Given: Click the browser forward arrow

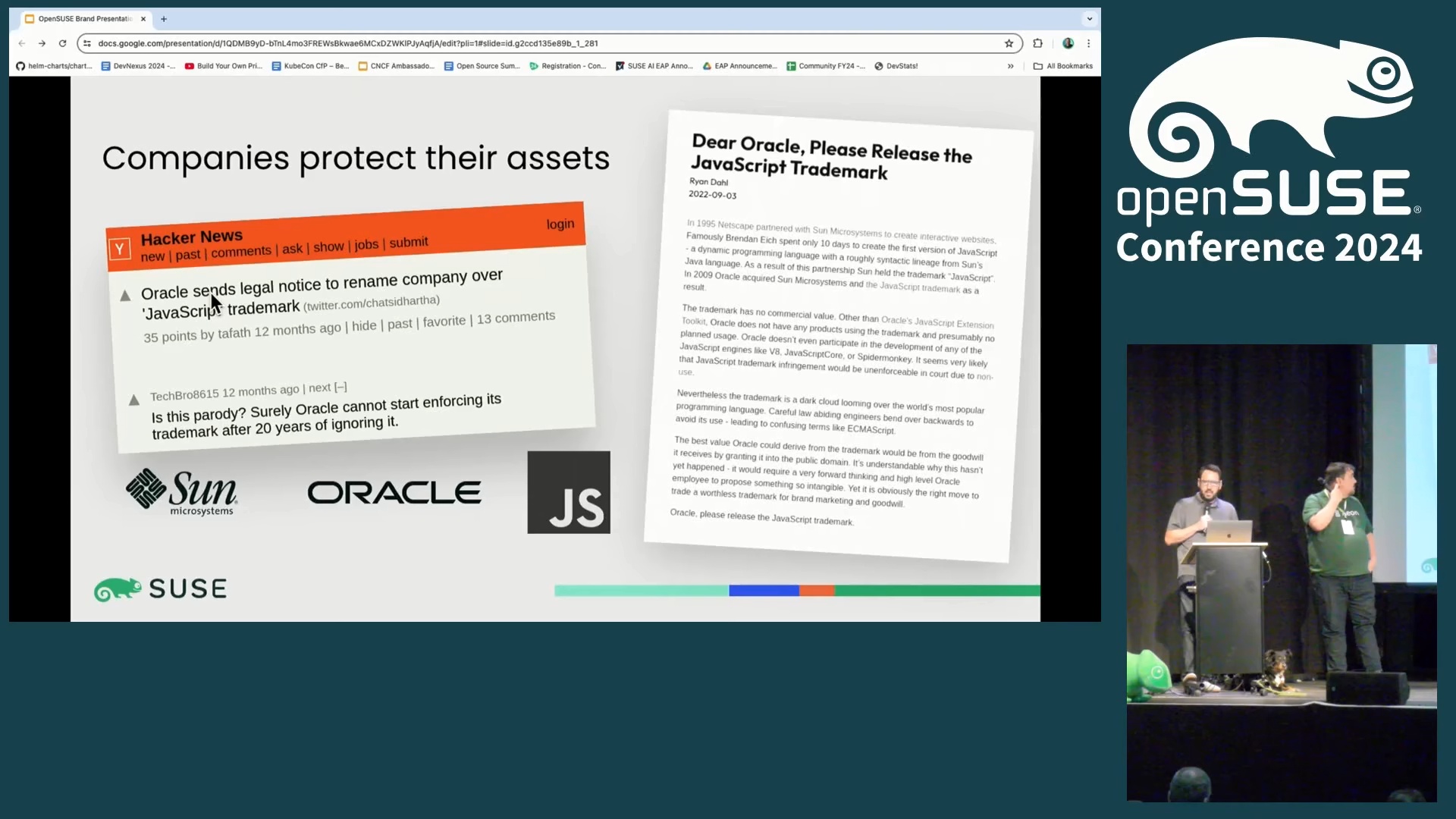Looking at the screenshot, I should point(42,43).
